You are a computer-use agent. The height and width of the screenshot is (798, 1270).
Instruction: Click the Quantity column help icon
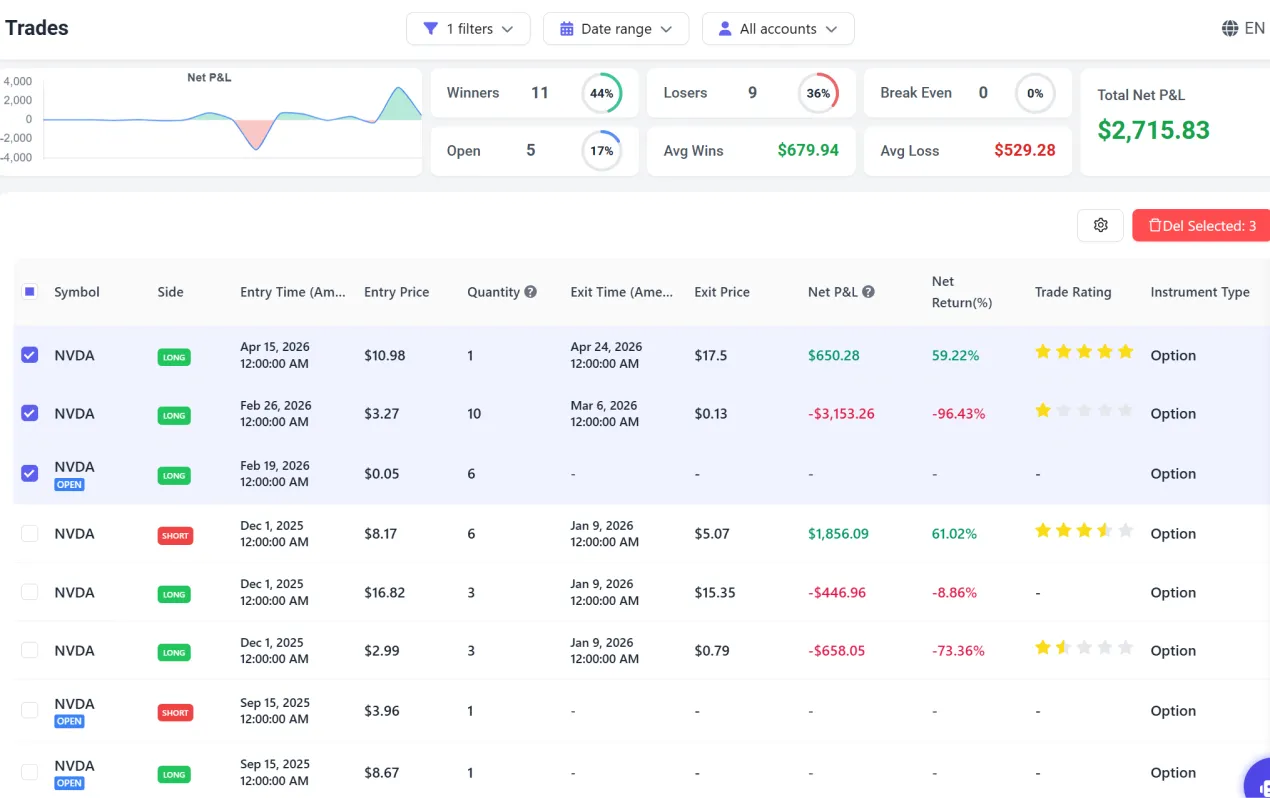tap(531, 292)
